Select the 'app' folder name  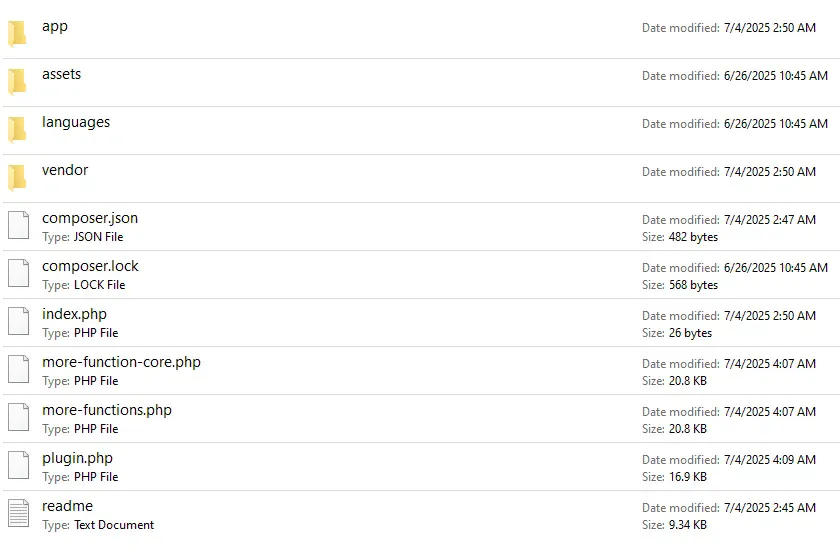pos(55,26)
